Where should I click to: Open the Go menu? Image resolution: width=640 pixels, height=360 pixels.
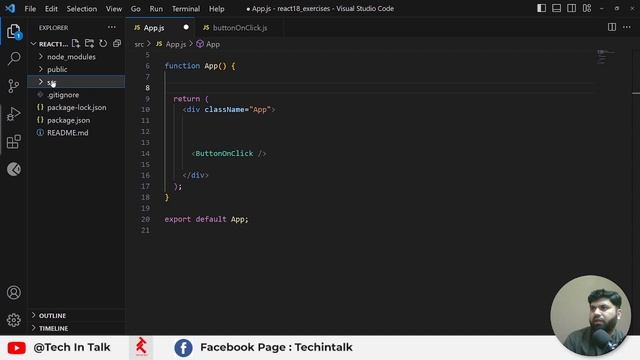pos(136,9)
